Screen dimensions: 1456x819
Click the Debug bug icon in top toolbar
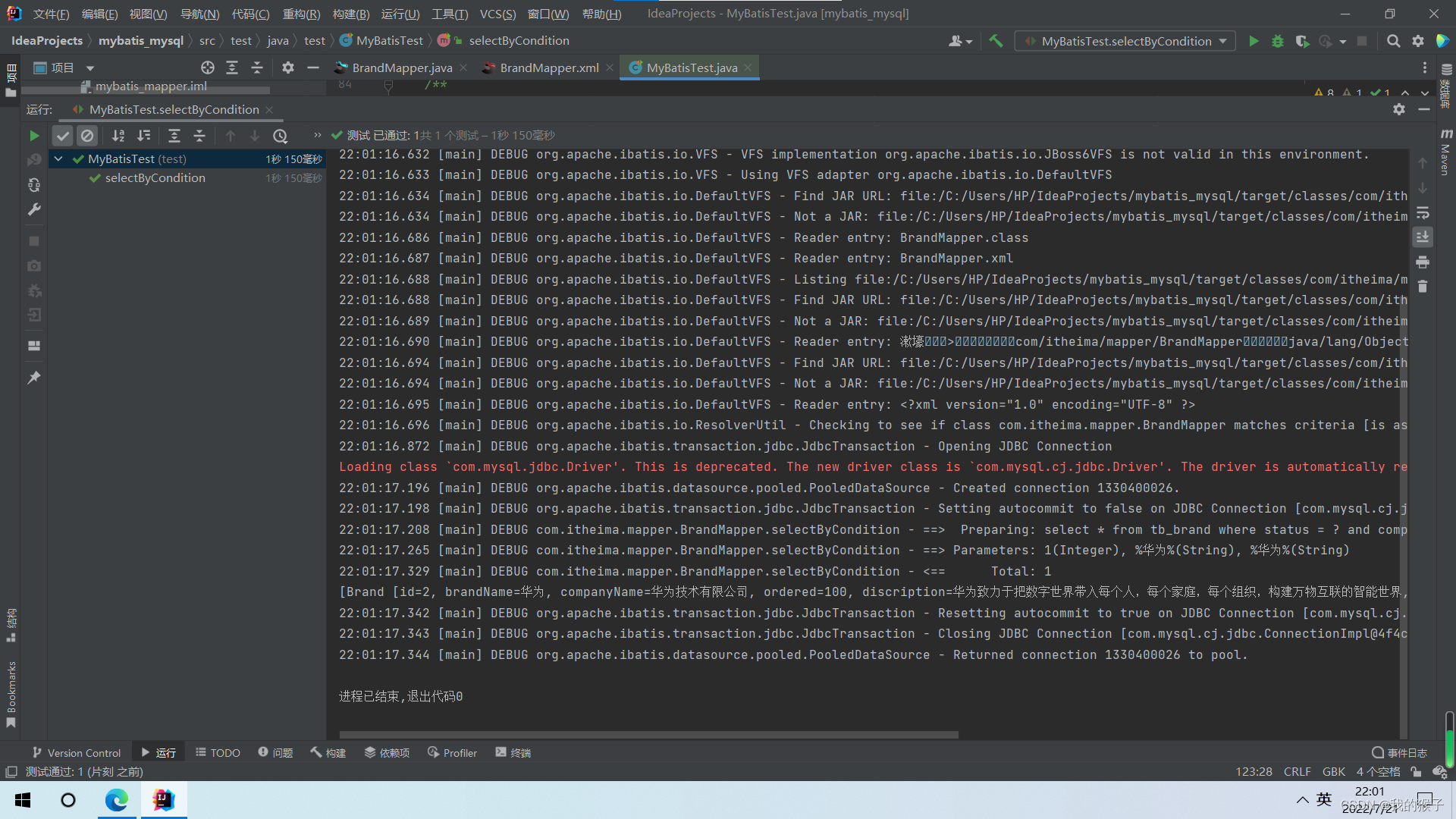(x=1278, y=41)
